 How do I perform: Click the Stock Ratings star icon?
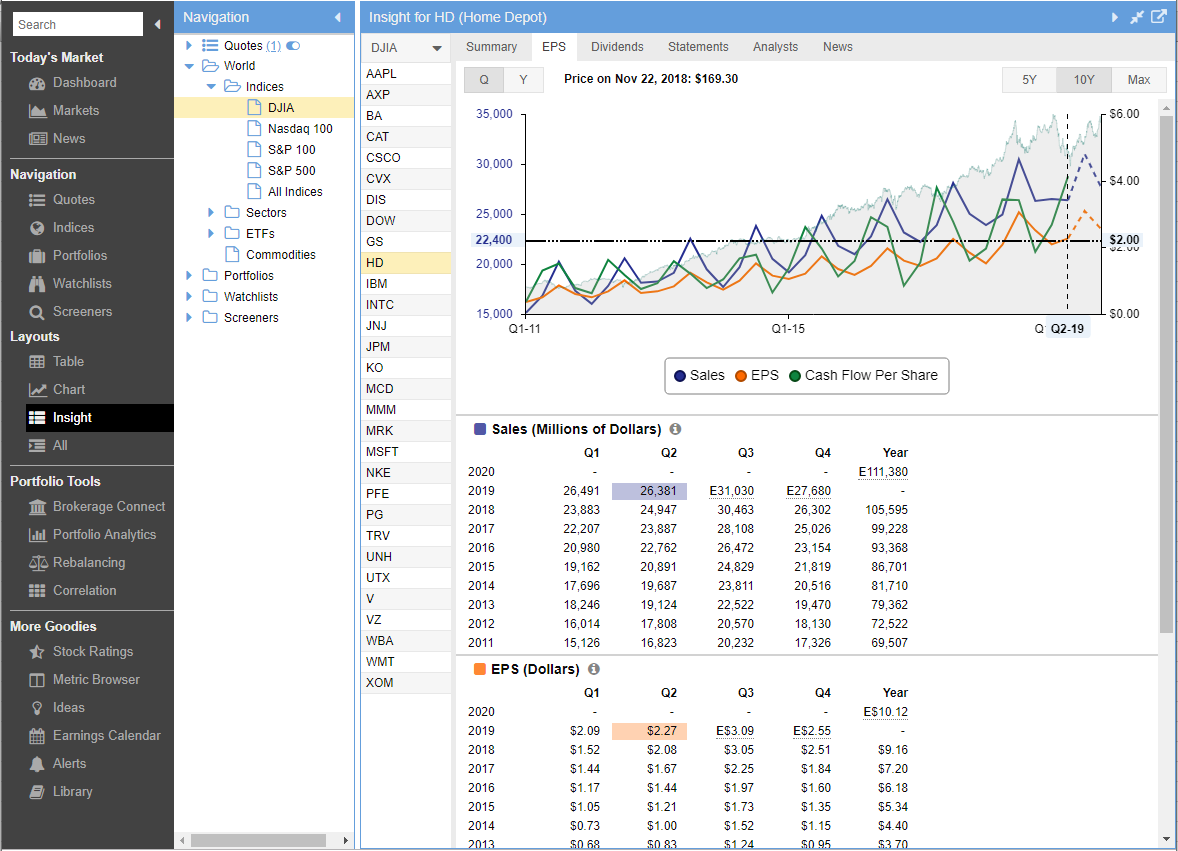coord(37,652)
